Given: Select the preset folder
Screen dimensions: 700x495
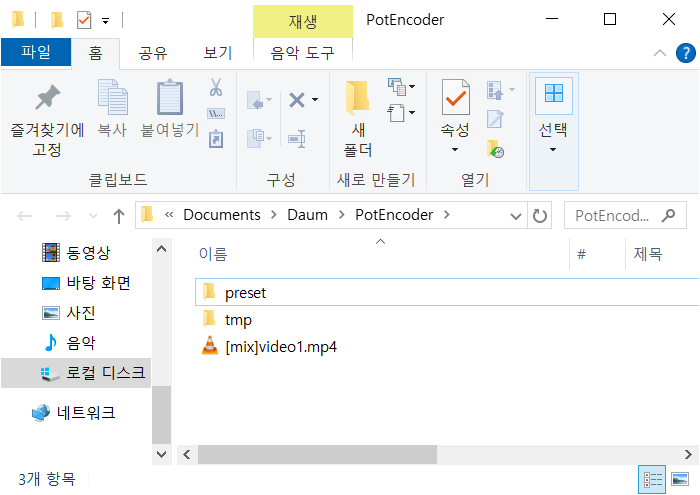Looking at the screenshot, I should pyautogui.click(x=447, y=292).
